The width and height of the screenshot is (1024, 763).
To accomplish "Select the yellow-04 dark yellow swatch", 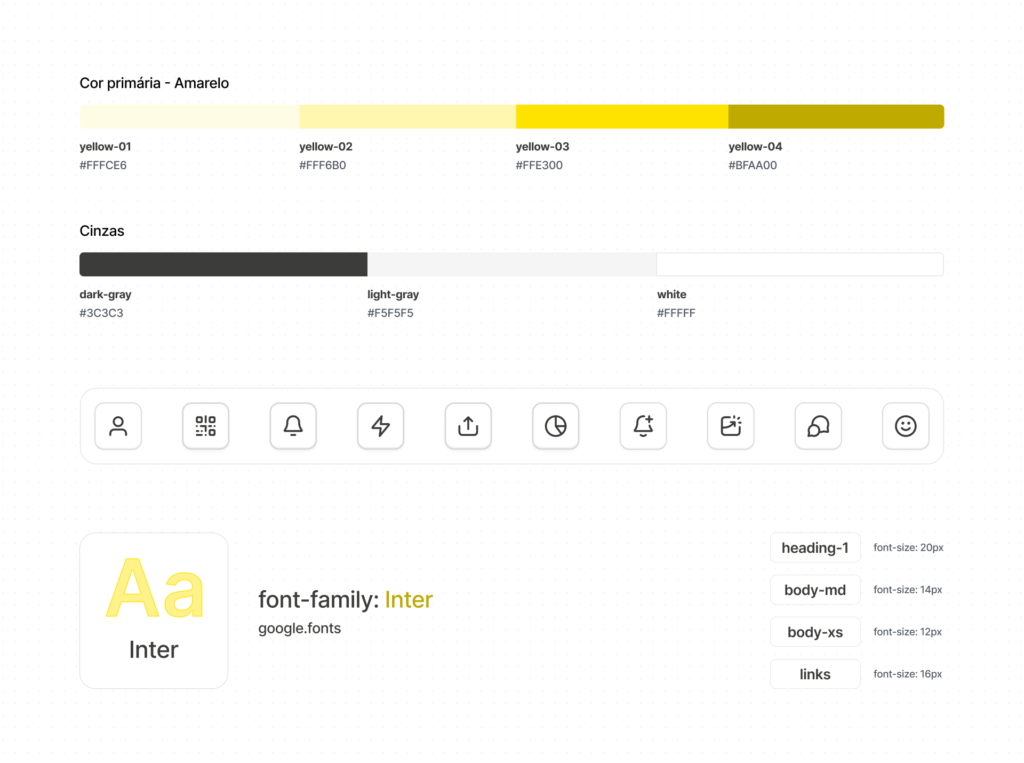I will click(835, 117).
